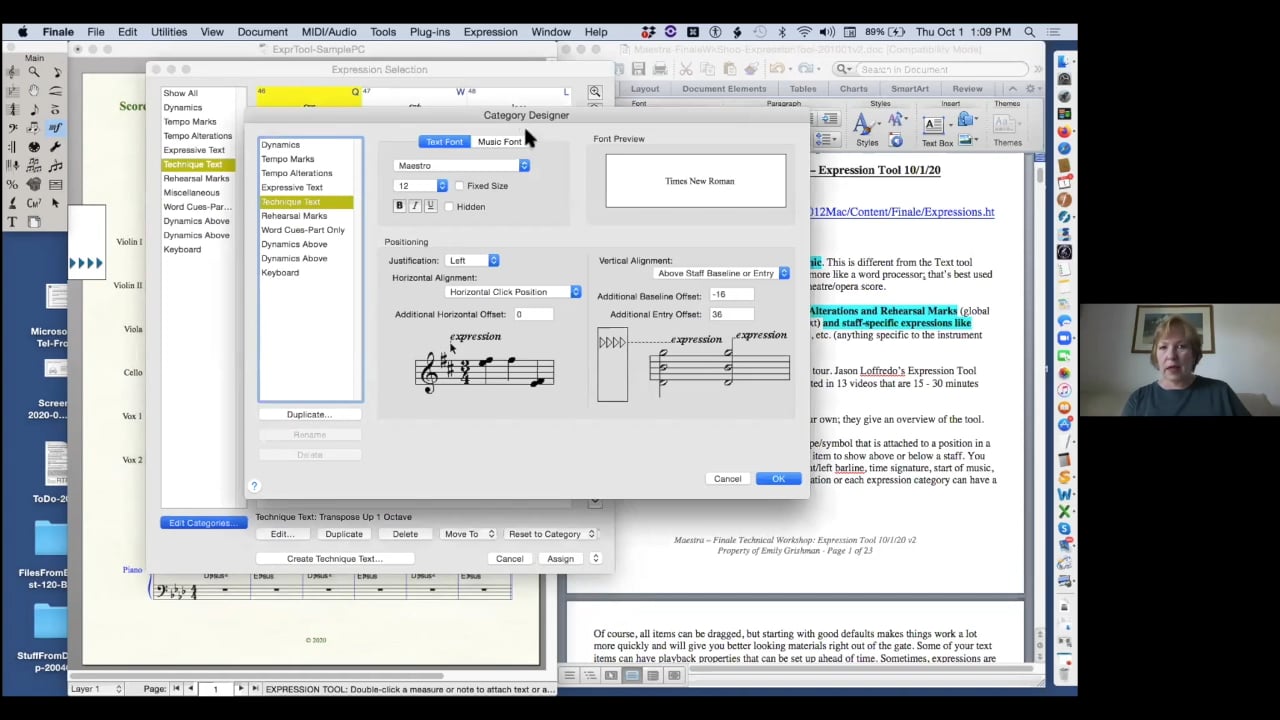Select the arrow Selection tool
Viewport: 1280px width, 720px height.
click(56, 203)
